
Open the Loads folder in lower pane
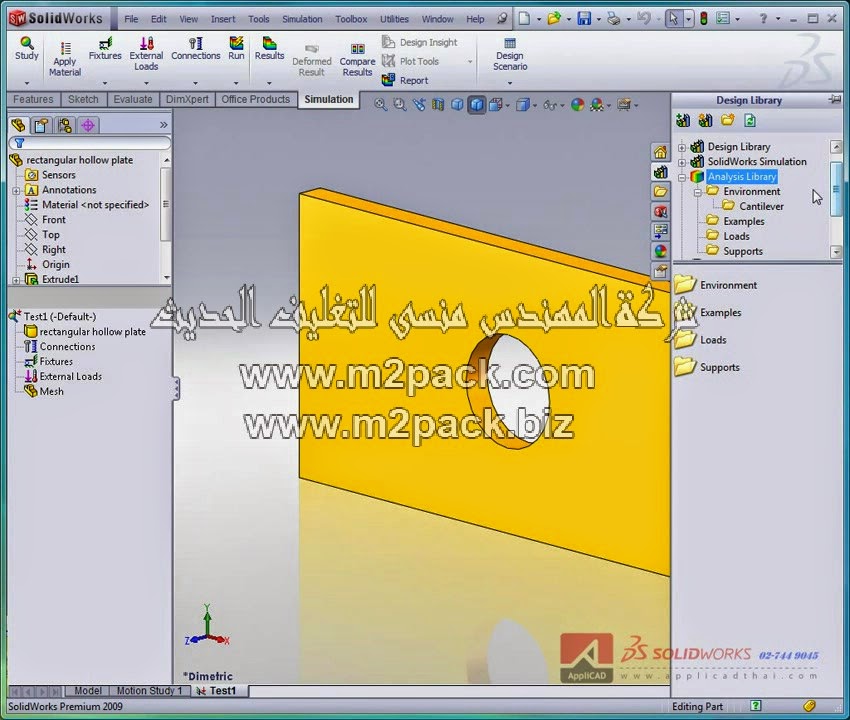(x=700, y=340)
